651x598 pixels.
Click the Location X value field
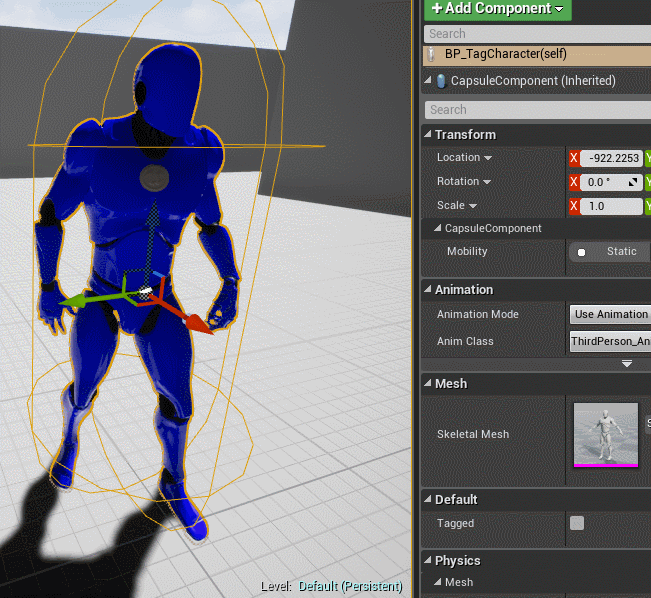tap(613, 158)
